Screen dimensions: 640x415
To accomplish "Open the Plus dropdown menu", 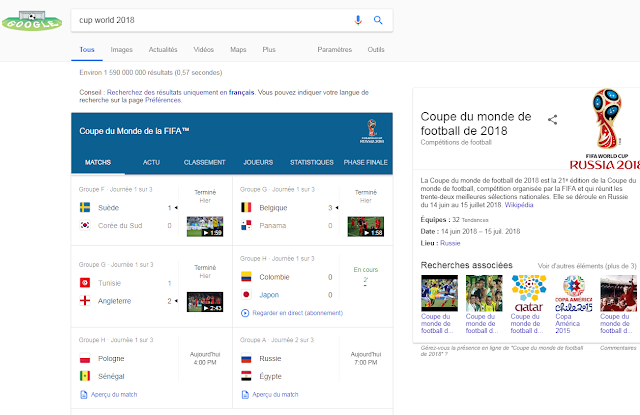I will 269,49.
